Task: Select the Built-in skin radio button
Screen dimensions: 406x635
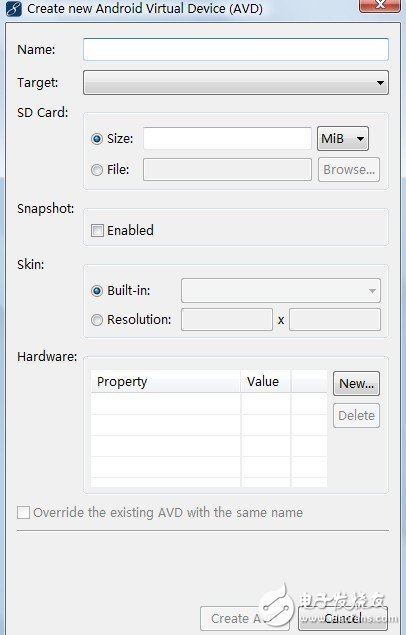Action: click(97, 291)
